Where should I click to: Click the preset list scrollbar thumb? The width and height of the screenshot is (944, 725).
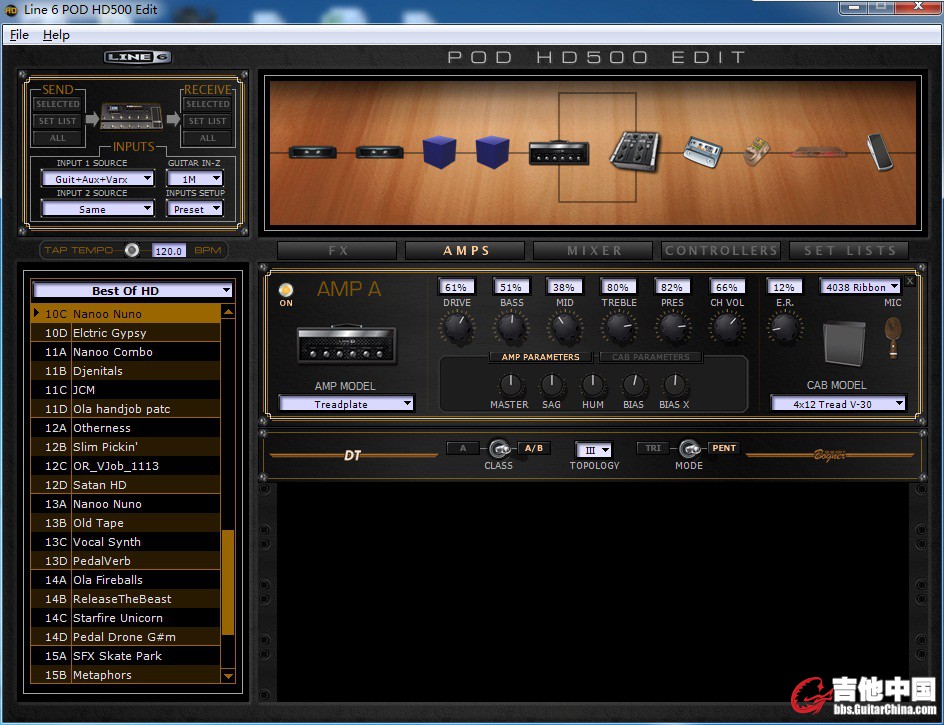pyautogui.click(x=228, y=582)
